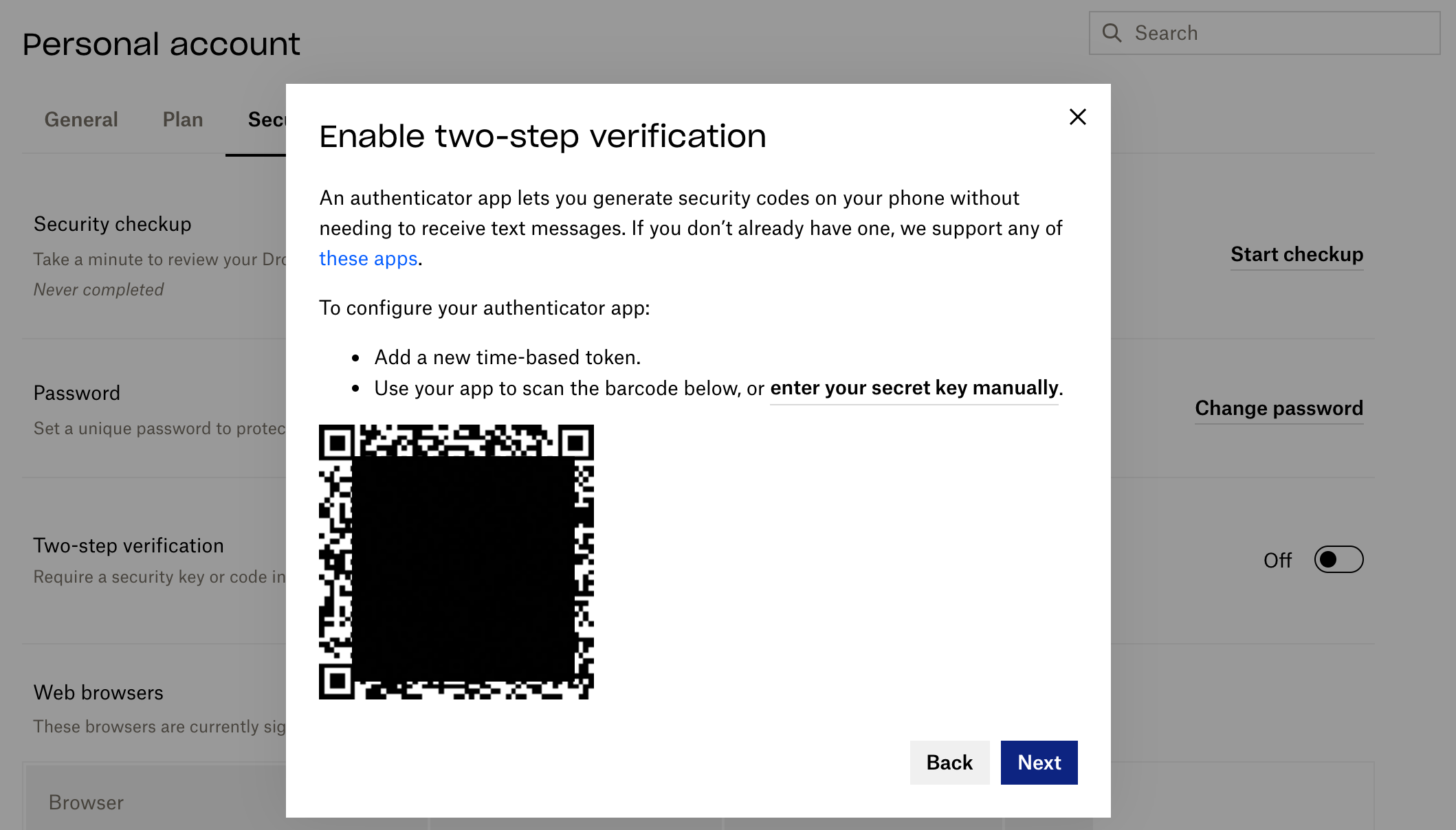Choose enter your secret key manually
This screenshot has height=830, width=1456.
tap(914, 388)
